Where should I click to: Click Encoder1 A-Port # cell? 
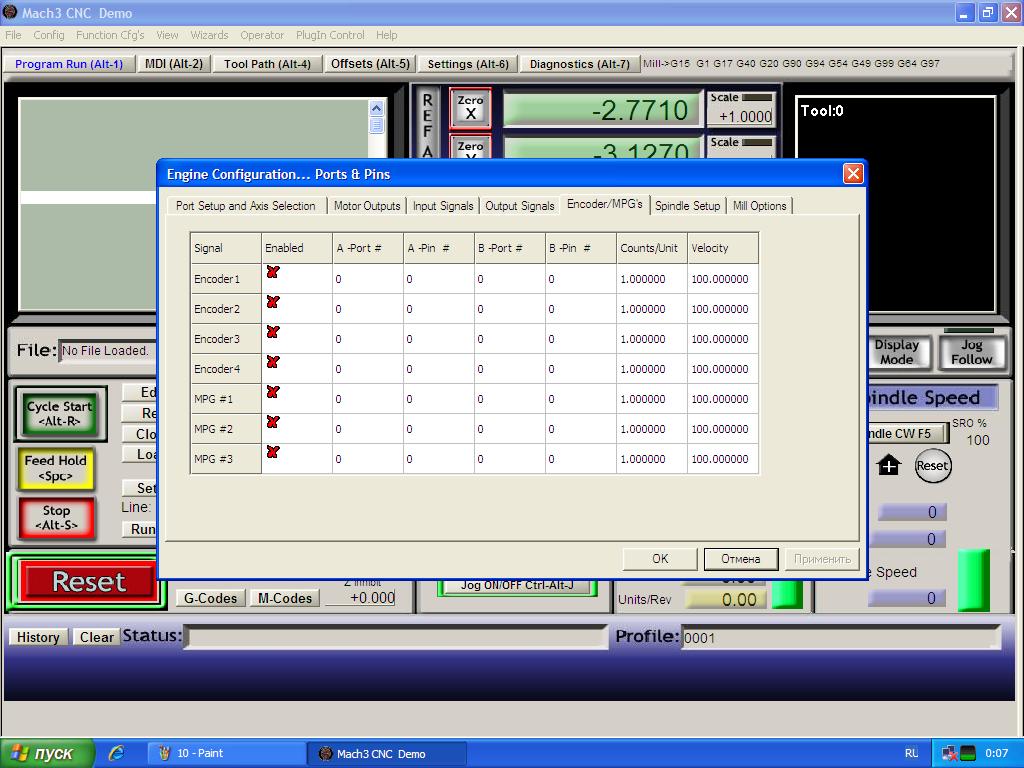[x=368, y=279]
